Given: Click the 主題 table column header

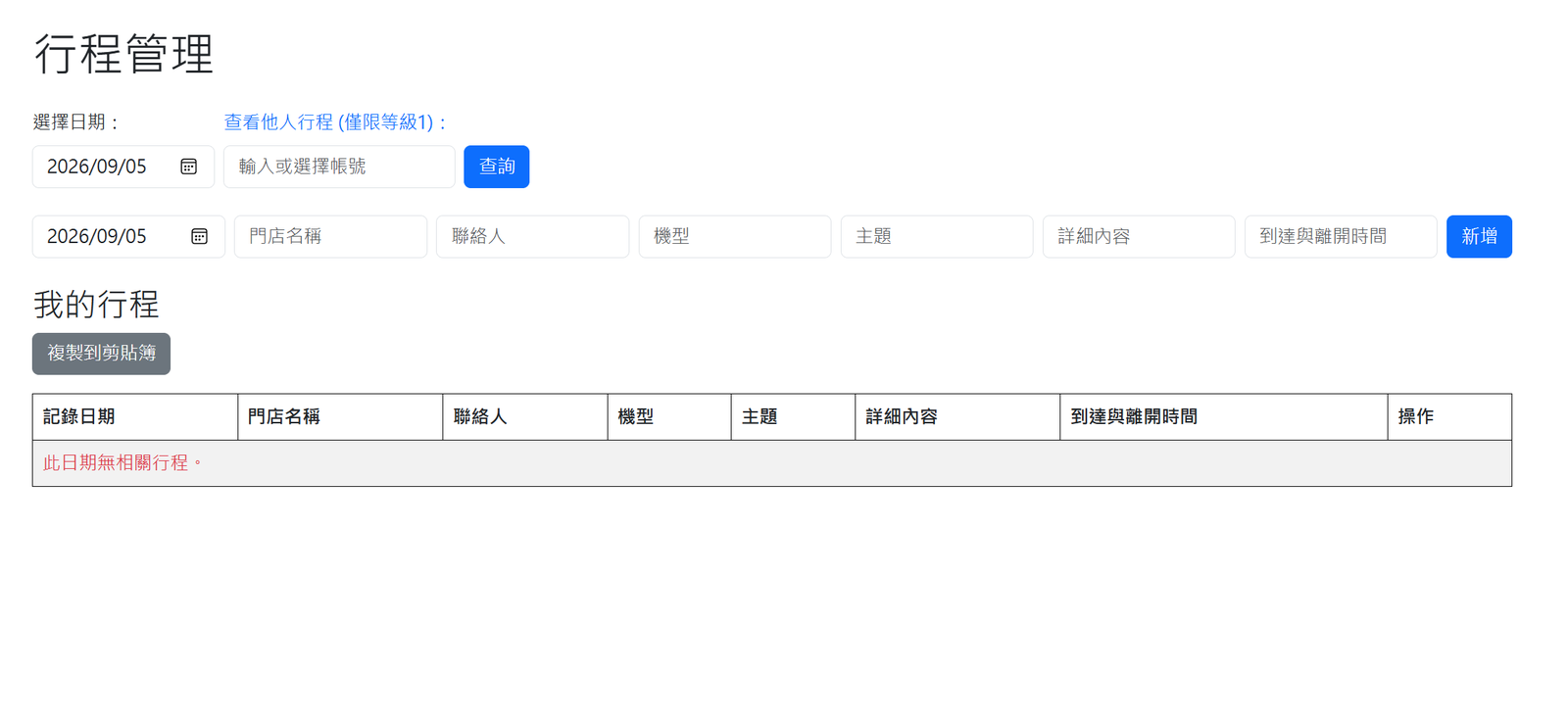Looking at the screenshot, I should click(793, 417).
